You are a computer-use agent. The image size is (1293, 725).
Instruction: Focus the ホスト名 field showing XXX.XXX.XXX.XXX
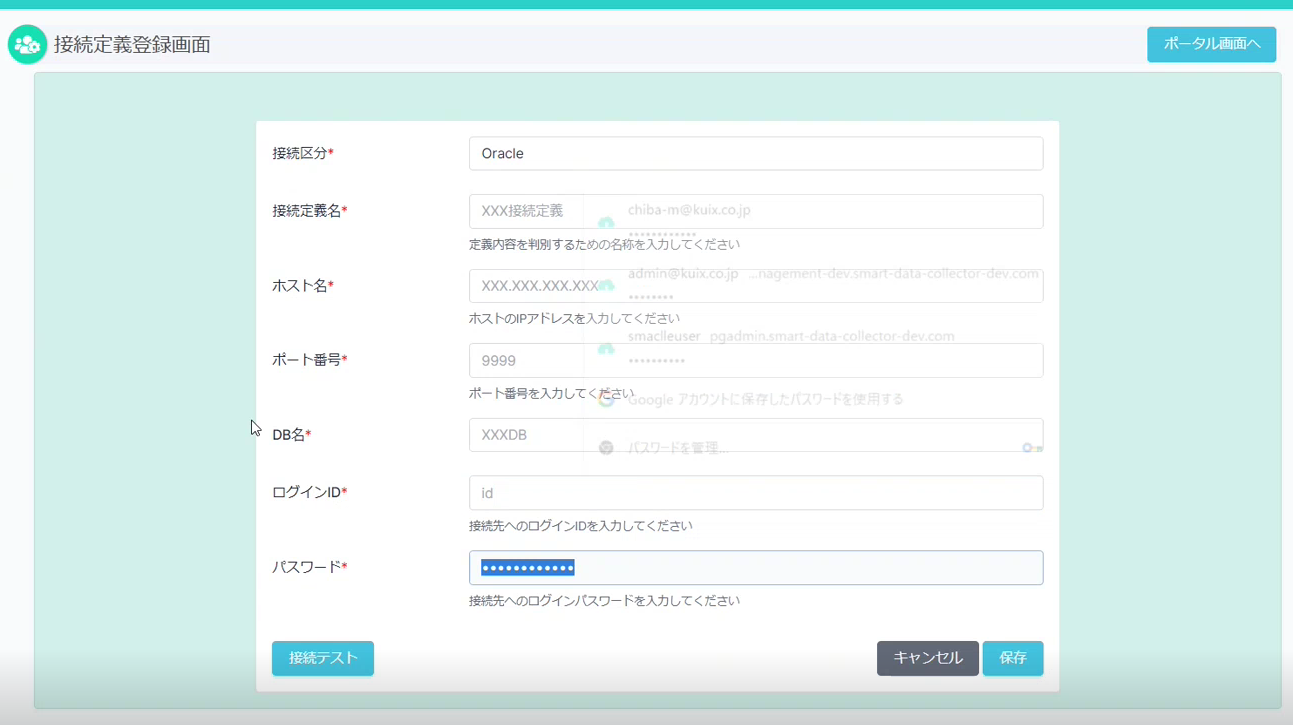(x=756, y=285)
